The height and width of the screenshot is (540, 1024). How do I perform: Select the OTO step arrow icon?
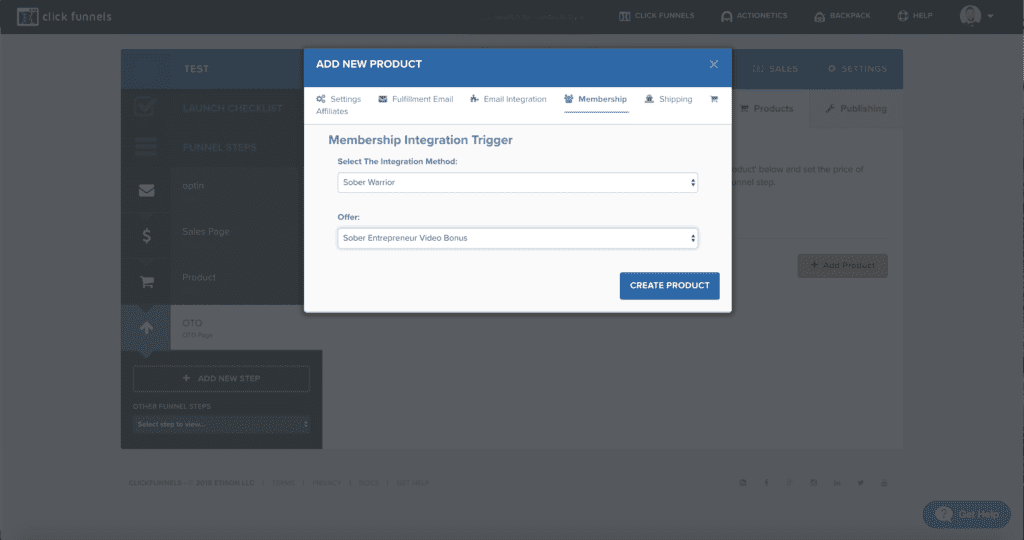pyautogui.click(x=146, y=328)
